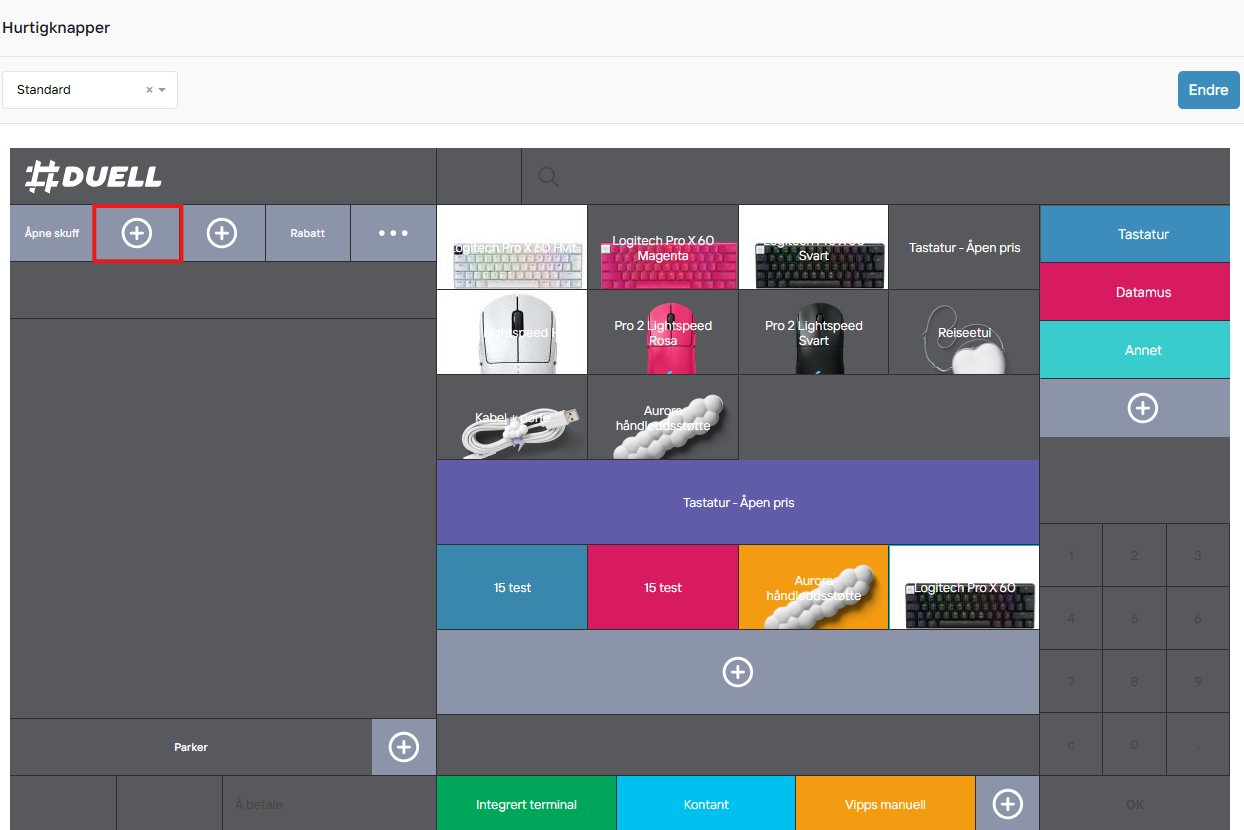Click the wide purple Tastatur - Åpen pris button
The height and width of the screenshot is (830, 1244).
tap(738, 502)
